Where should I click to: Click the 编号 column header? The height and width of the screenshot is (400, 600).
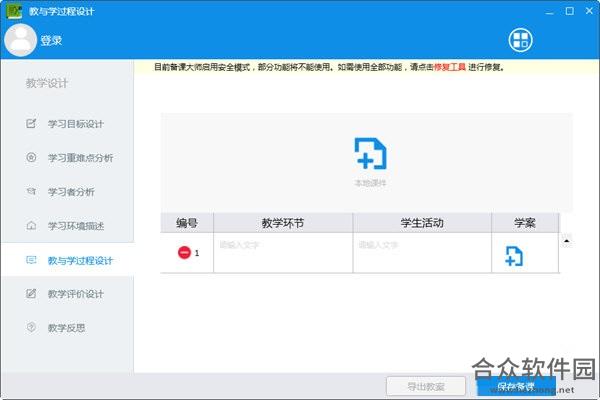[x=187, y=223]
